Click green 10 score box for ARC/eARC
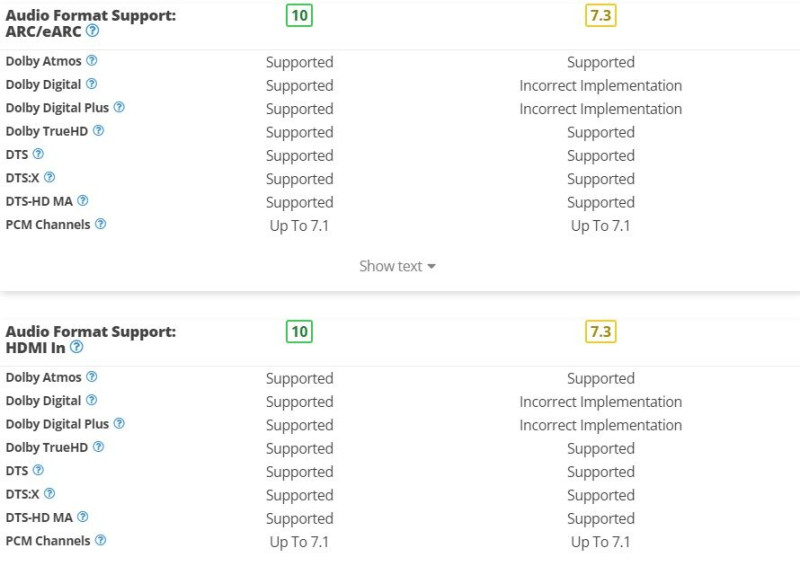 click(299, 15)
